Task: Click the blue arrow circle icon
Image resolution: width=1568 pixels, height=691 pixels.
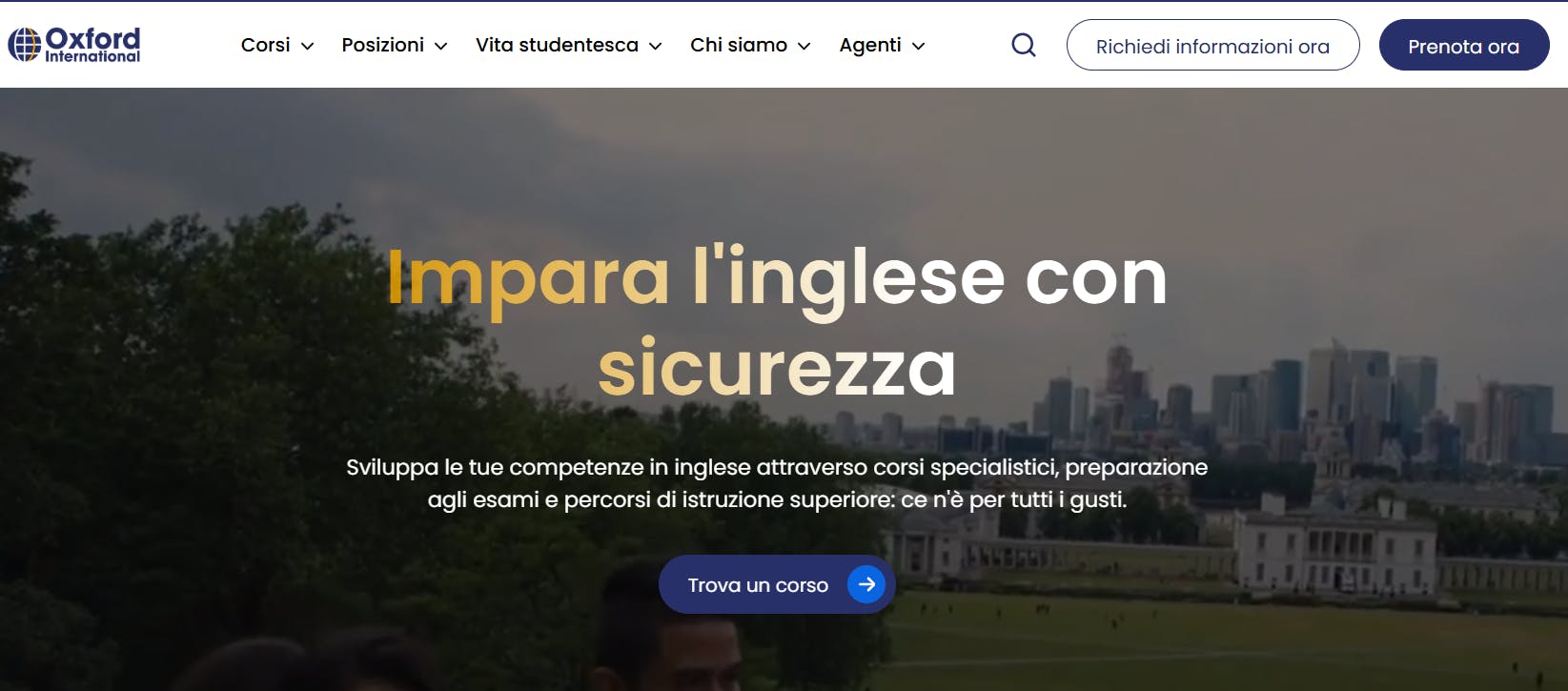Action: 866,584
